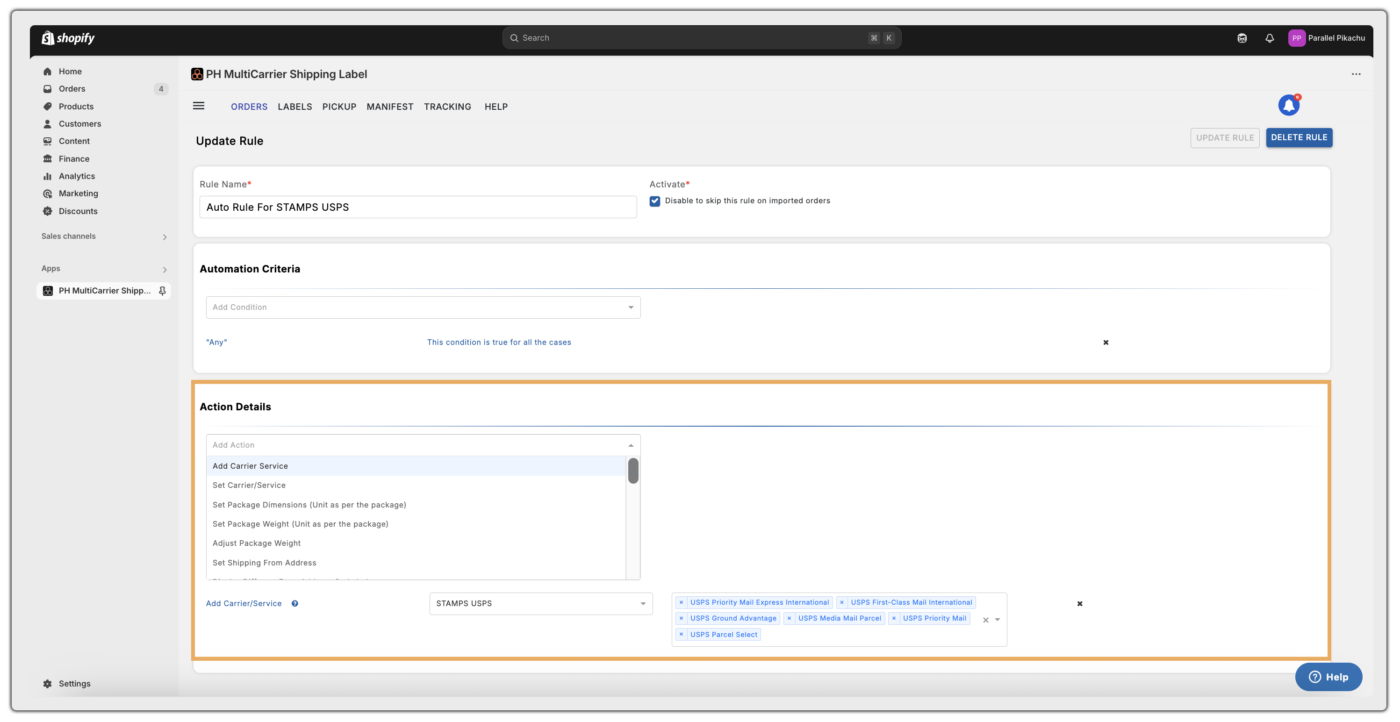Open the notifications bell in top bar

point(1270,38)
